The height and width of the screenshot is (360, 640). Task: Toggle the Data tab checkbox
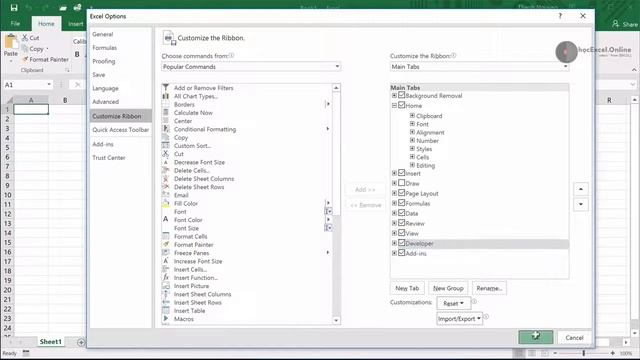click(402, 213)
